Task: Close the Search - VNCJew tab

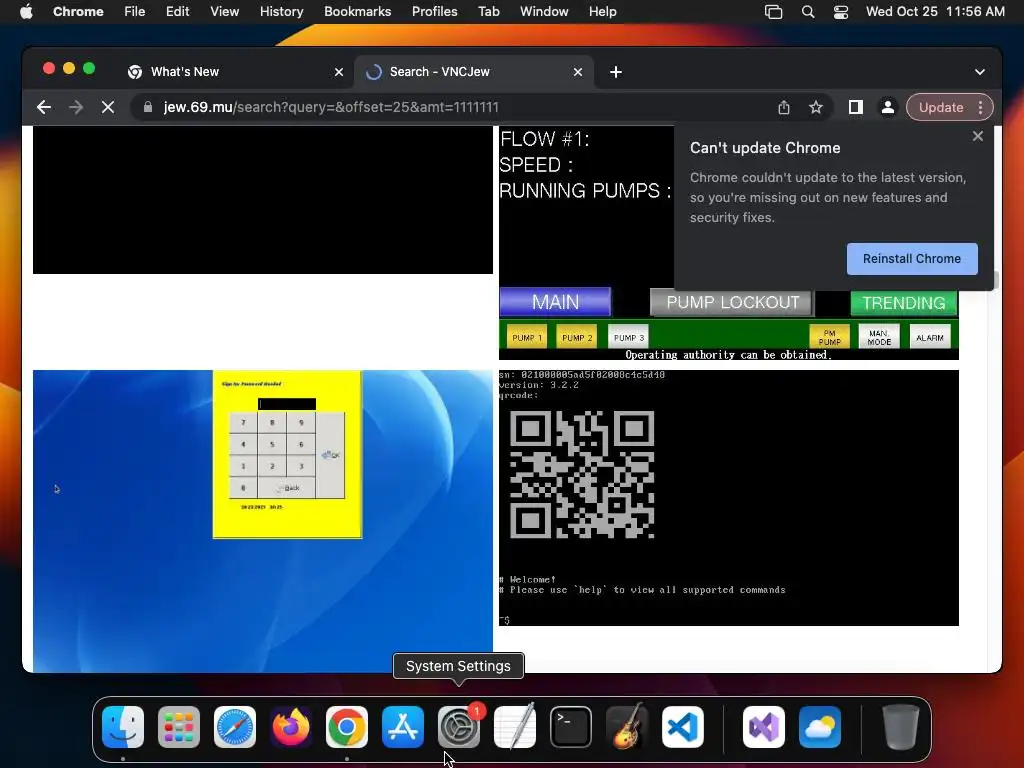Action: 578,72
